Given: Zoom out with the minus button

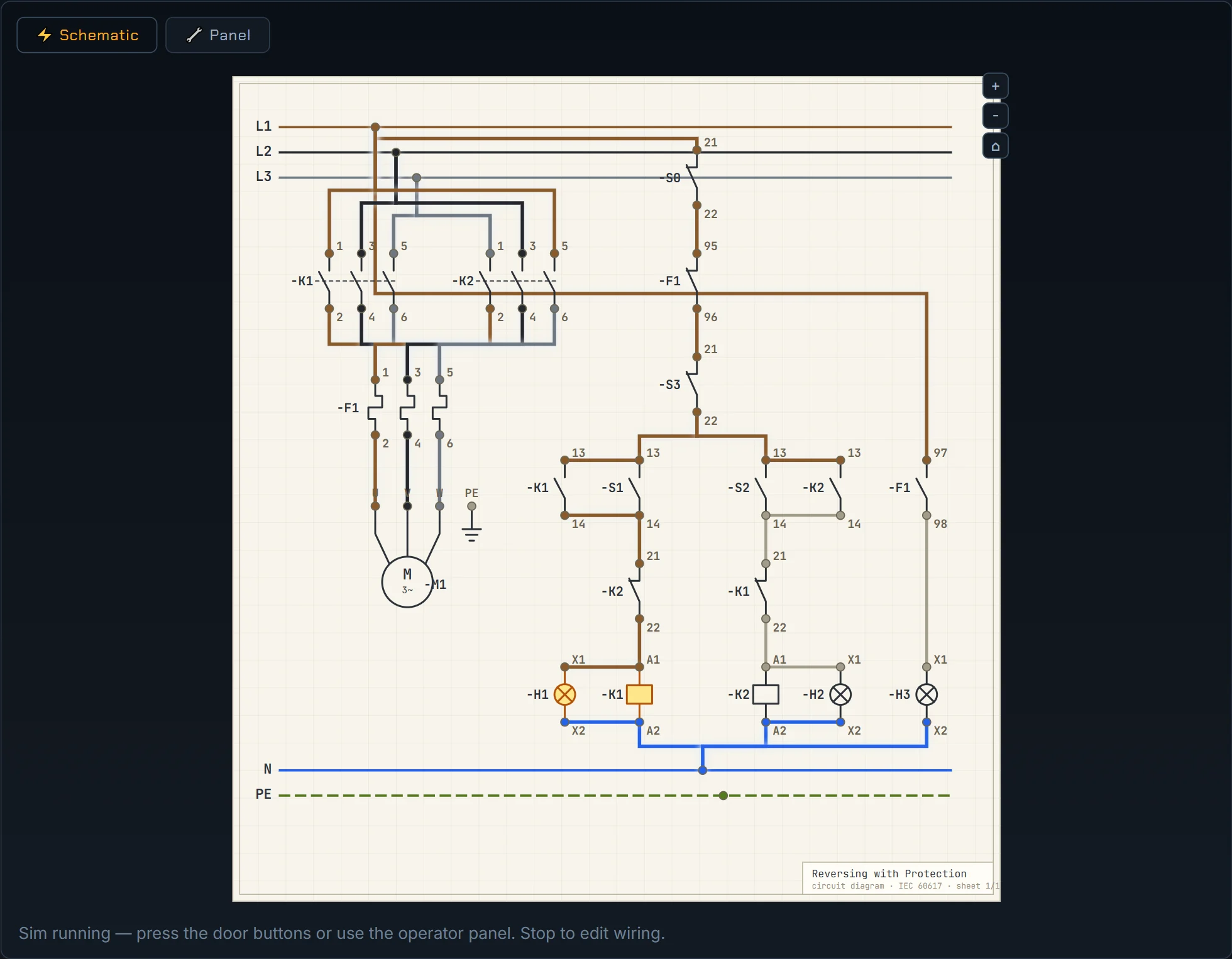Looking at the screenshot, I should pos(995,116).
